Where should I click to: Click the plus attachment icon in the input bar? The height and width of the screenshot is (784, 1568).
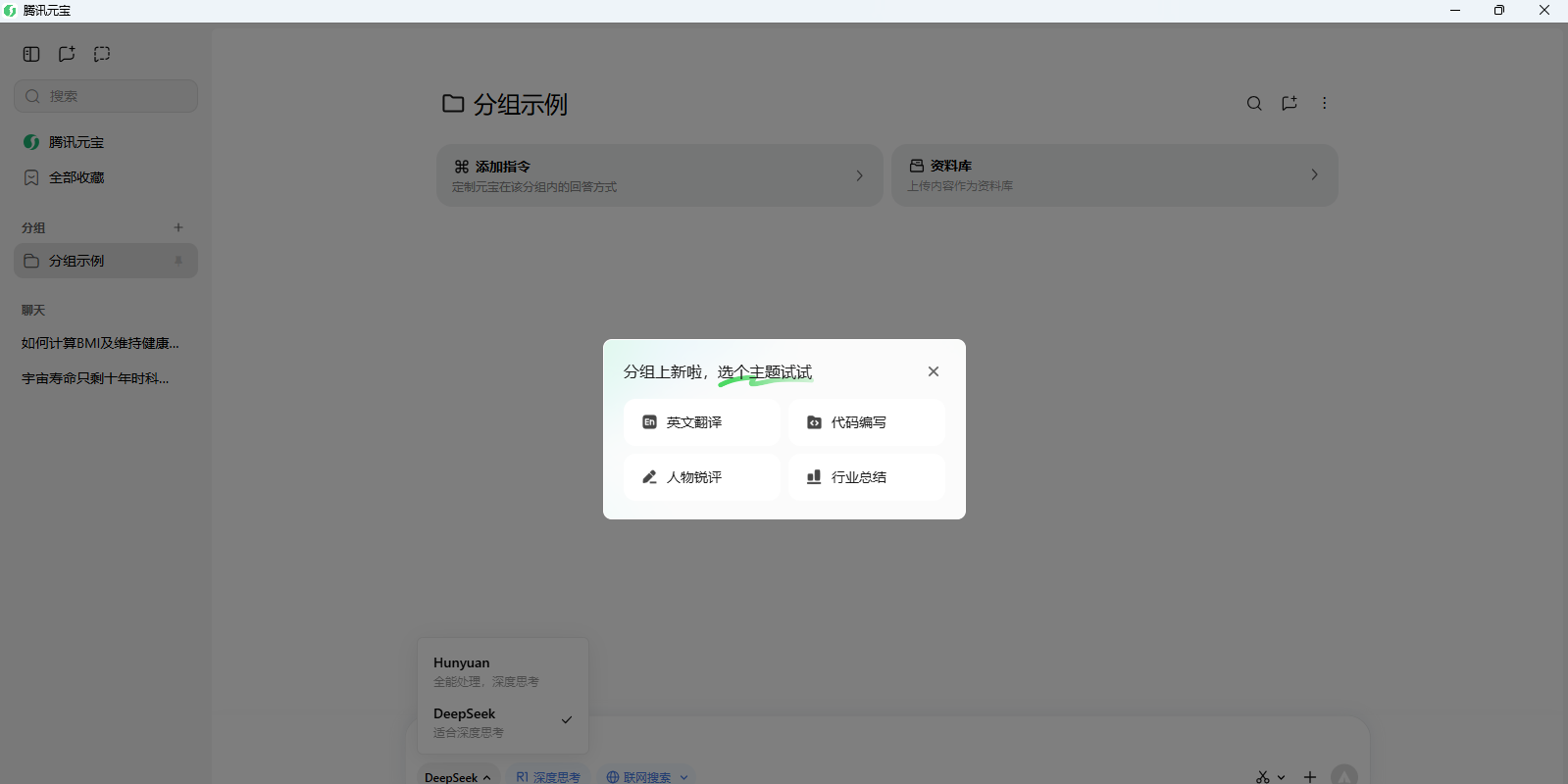coord(1310,776)
